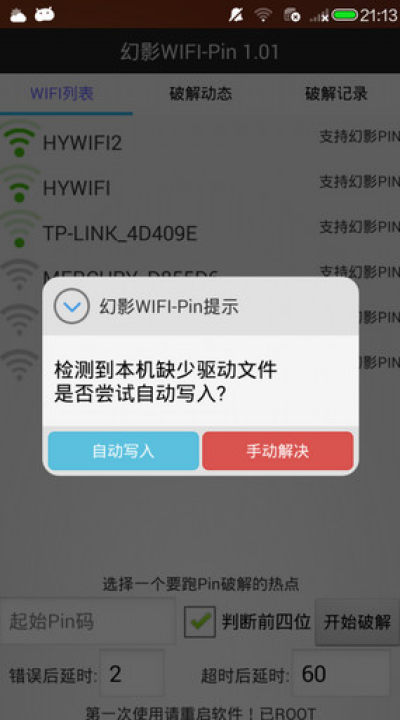Screen dimensions: 400x720
Task: Open the 破解记录 tab
Action: tap(336, 93)
